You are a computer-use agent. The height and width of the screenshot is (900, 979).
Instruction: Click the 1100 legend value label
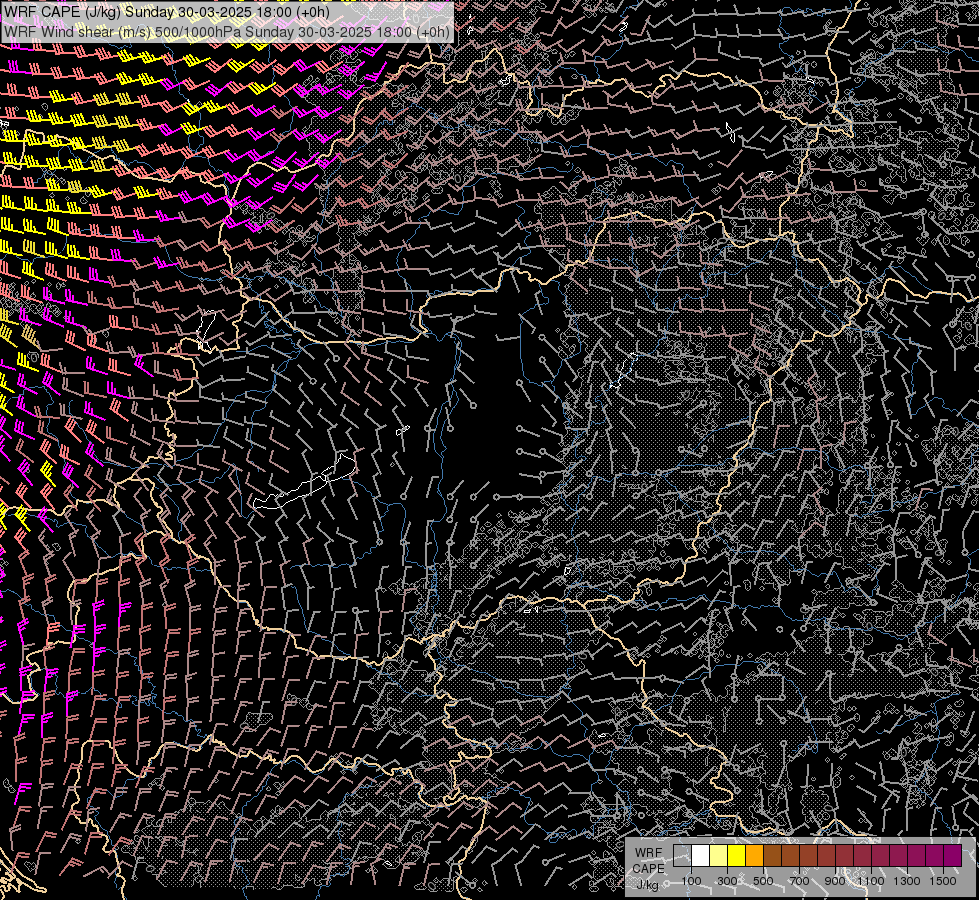point(870,881)
